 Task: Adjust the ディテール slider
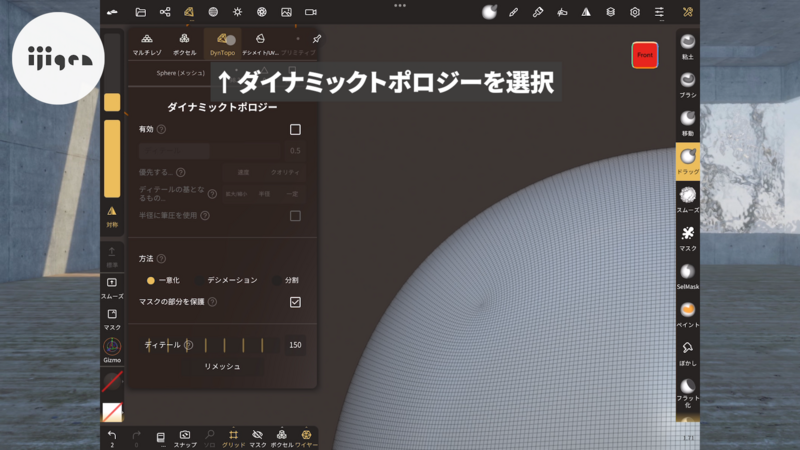click(209, 345)
